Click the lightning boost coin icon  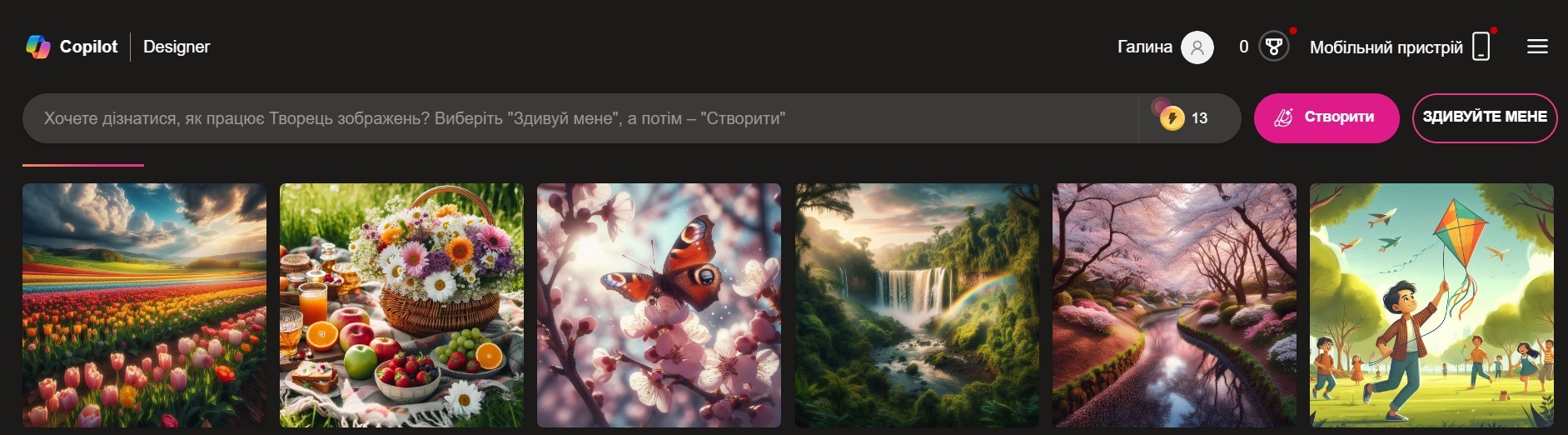(x=1172, y=117)
